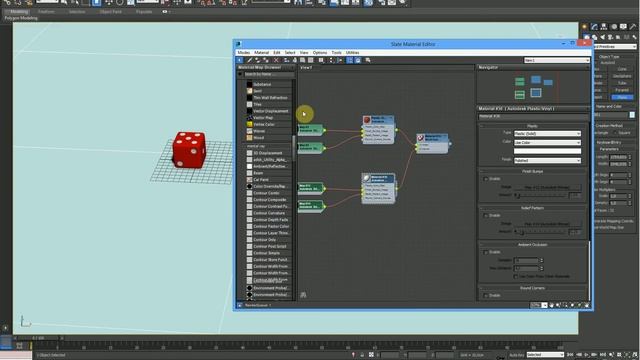Open Display tab in command panel

pos(623,27)
